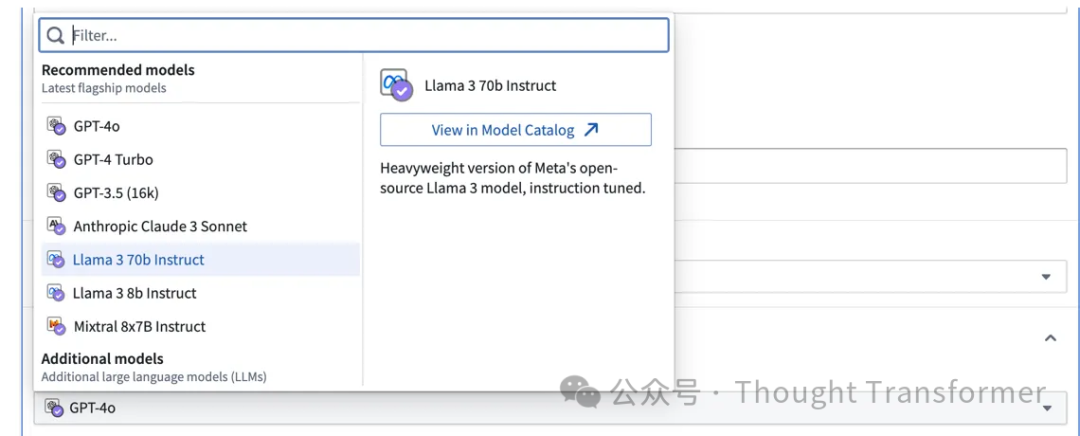Click the Additional models heading
This screenshot has height=436, width=1080.
click(103, 359)
